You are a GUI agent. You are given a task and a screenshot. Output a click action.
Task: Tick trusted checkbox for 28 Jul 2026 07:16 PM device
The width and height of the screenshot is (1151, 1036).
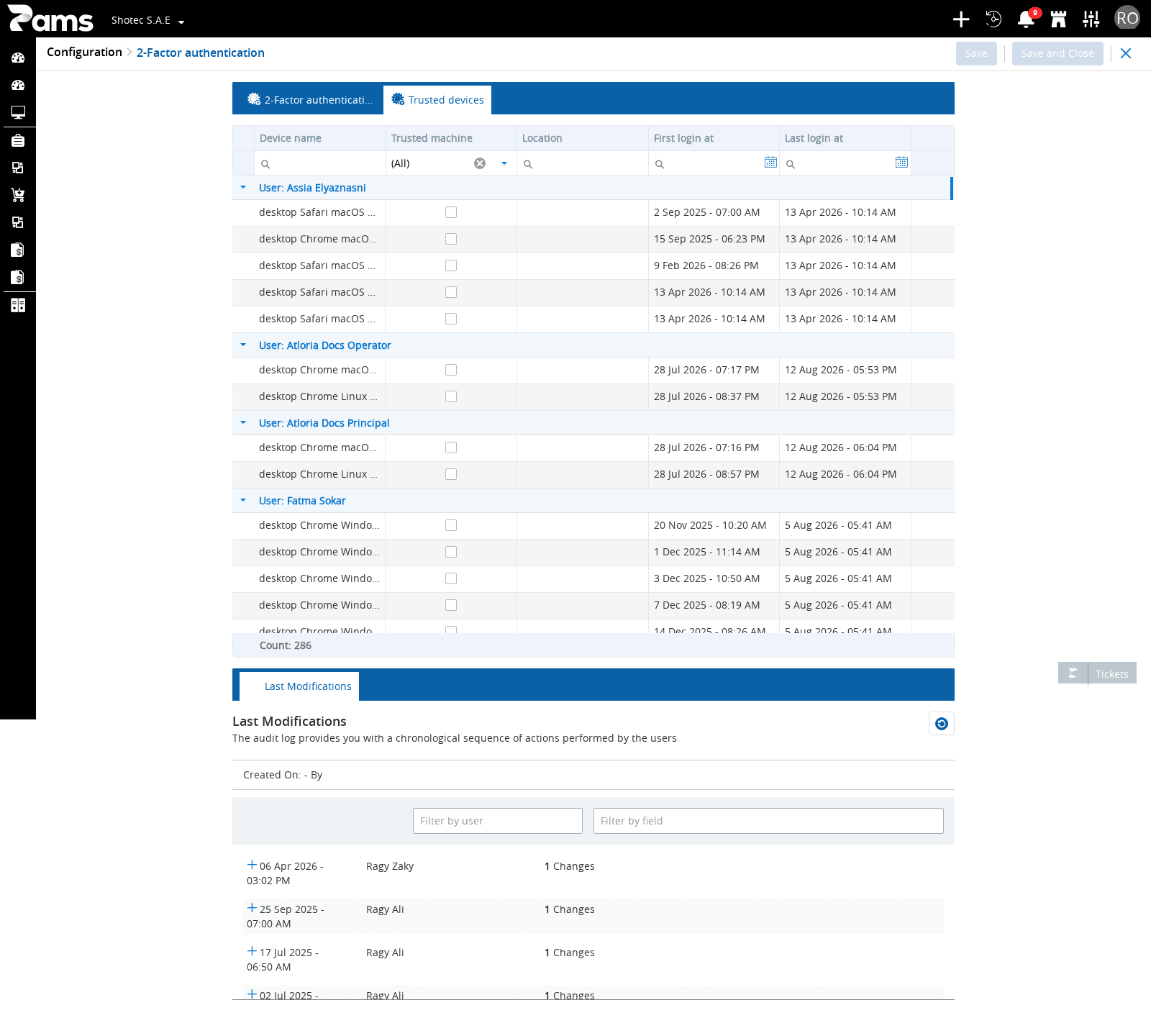click(x=451, y=447)
